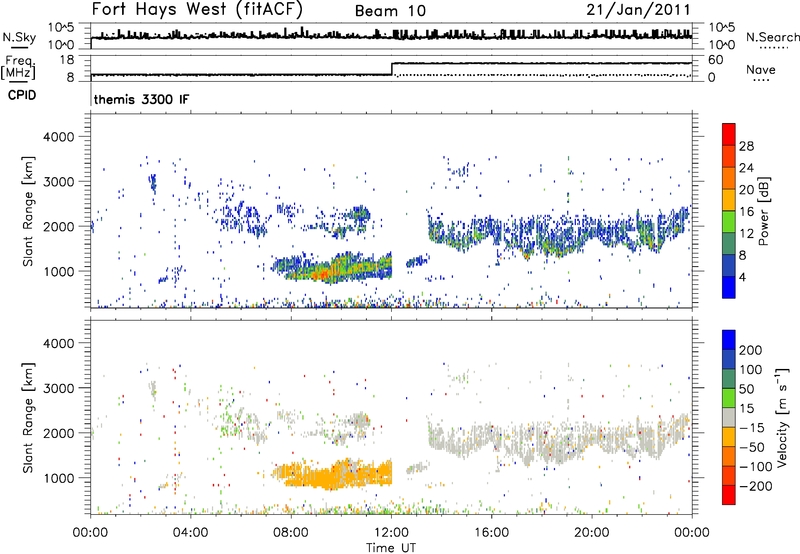Click the '12:00' time axis tick label
Viewport: 800px width, 554px height.
[391, 533]
